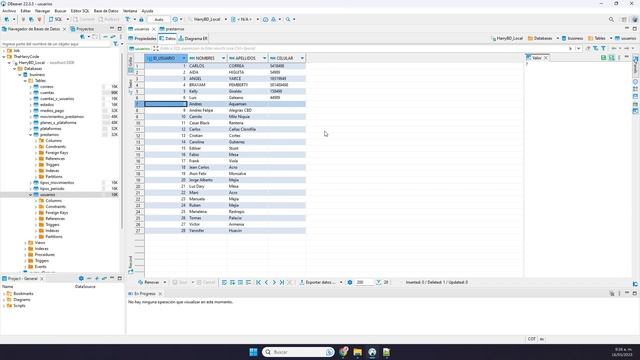
Task: Go to the first row navigation icon
Action: point(258,282)
